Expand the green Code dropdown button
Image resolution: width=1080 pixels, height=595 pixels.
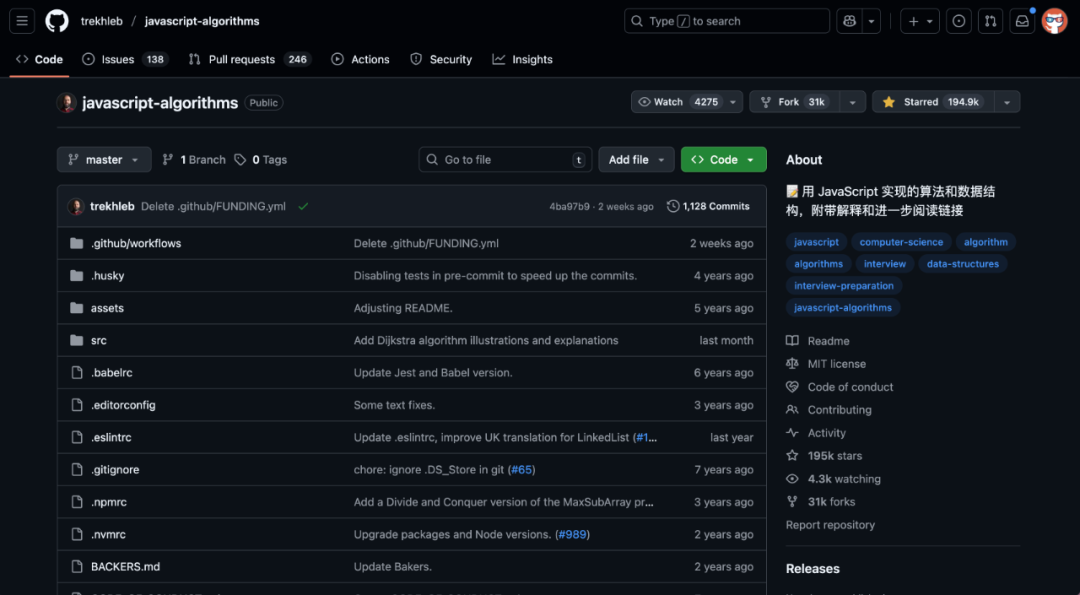coord(724,160)
